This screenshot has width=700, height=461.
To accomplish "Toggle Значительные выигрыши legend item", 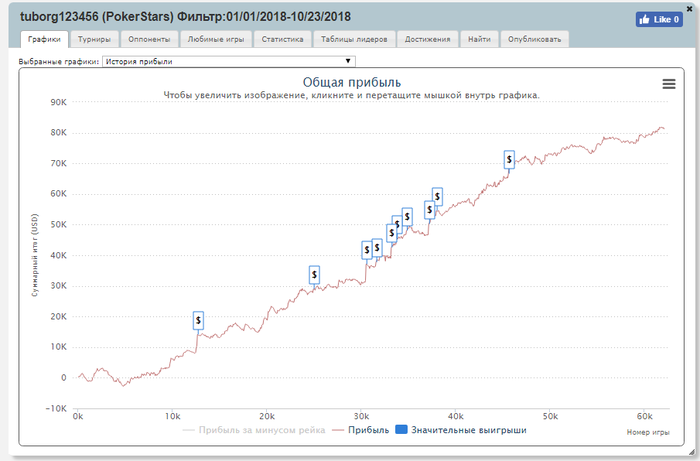I will click(x=461, y=430).
